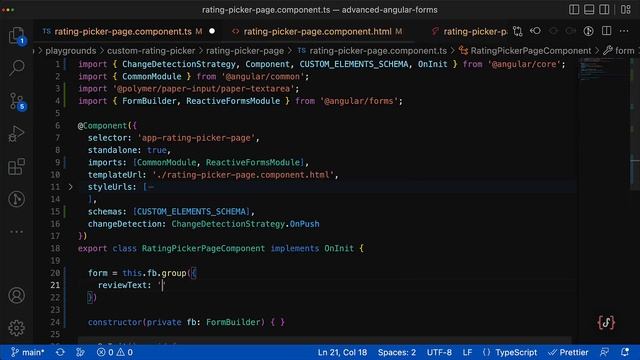
Task: Split the editor to the right
Action: pos(607,31)
